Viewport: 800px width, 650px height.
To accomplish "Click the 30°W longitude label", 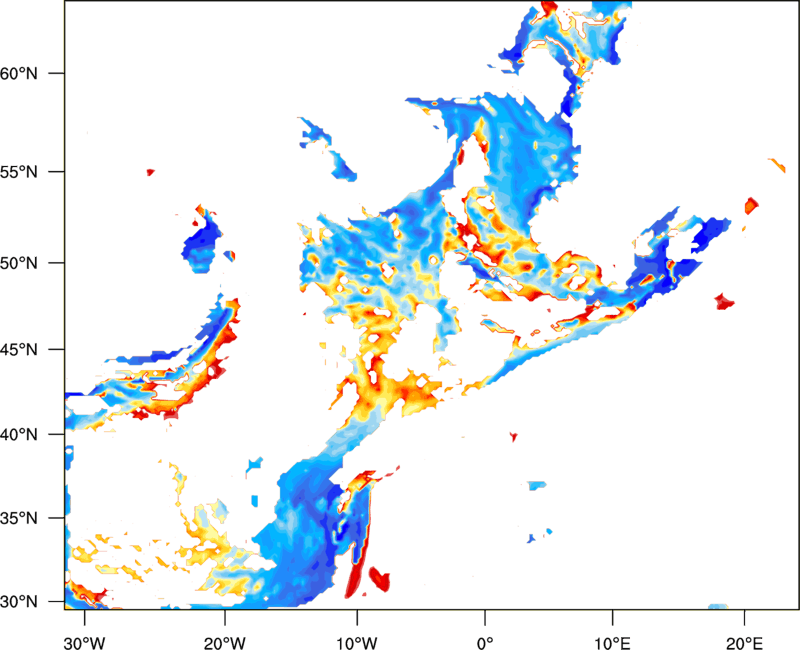I will pyautogui.click(x=84, y=643).
